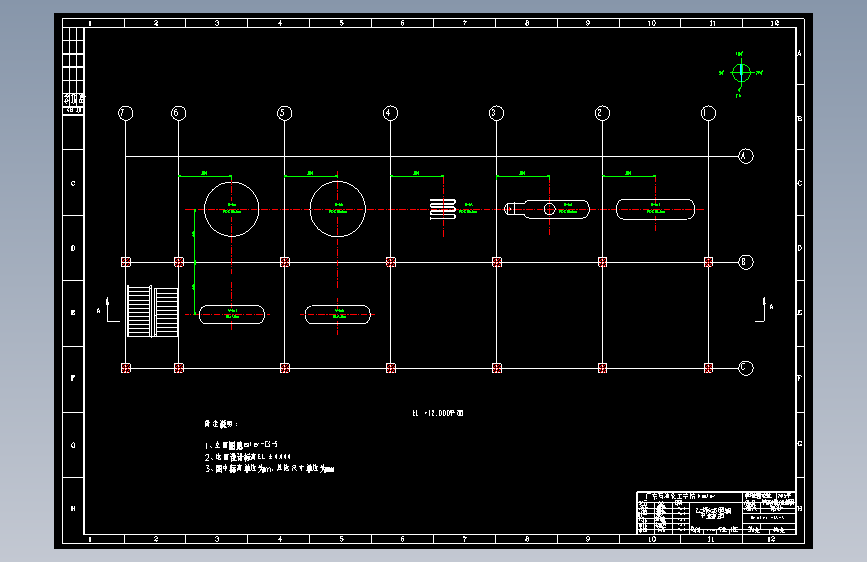Pick column marker at axis 3 and row C

click(497, 368)
